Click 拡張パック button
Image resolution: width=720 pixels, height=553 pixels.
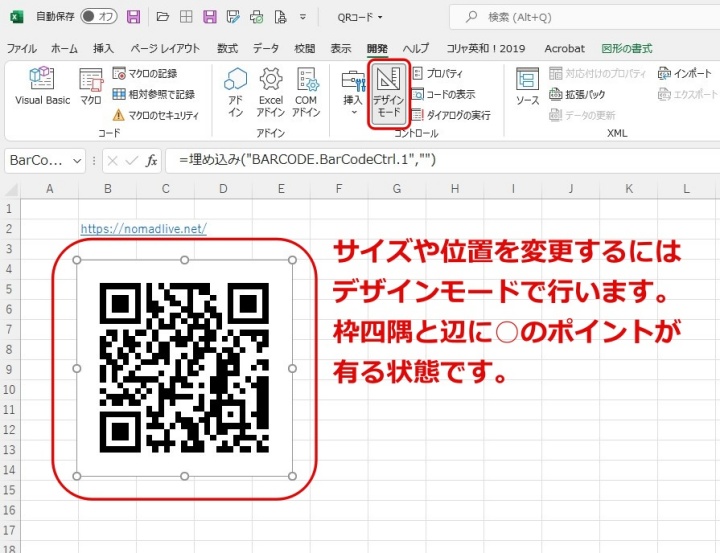(577, 95)
